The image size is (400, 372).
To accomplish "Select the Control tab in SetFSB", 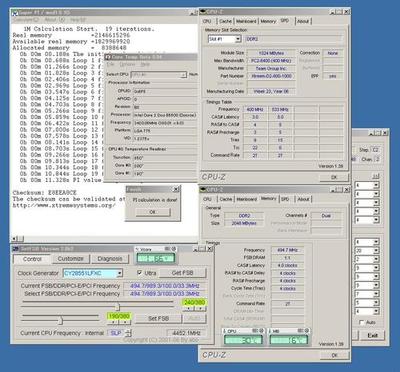I will pos(32,259).
